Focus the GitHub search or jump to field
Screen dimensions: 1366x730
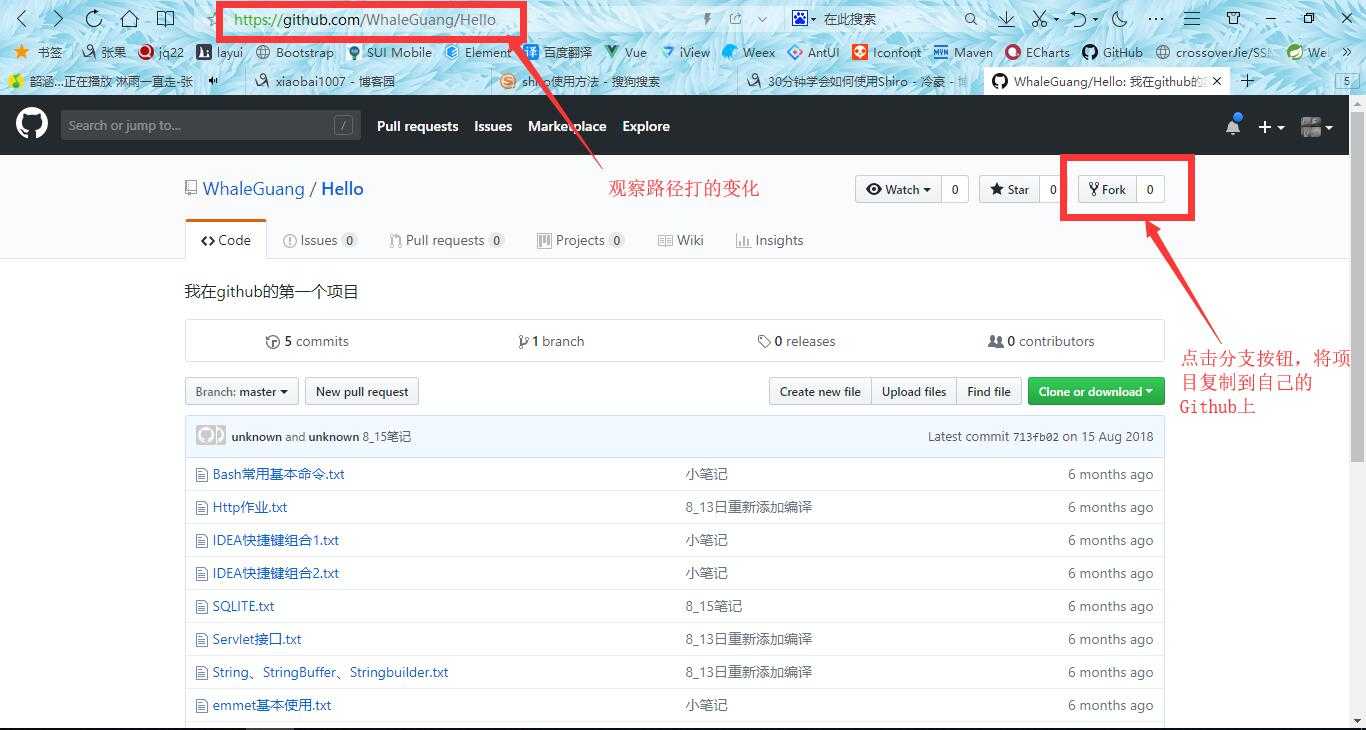tap(210, 125)
